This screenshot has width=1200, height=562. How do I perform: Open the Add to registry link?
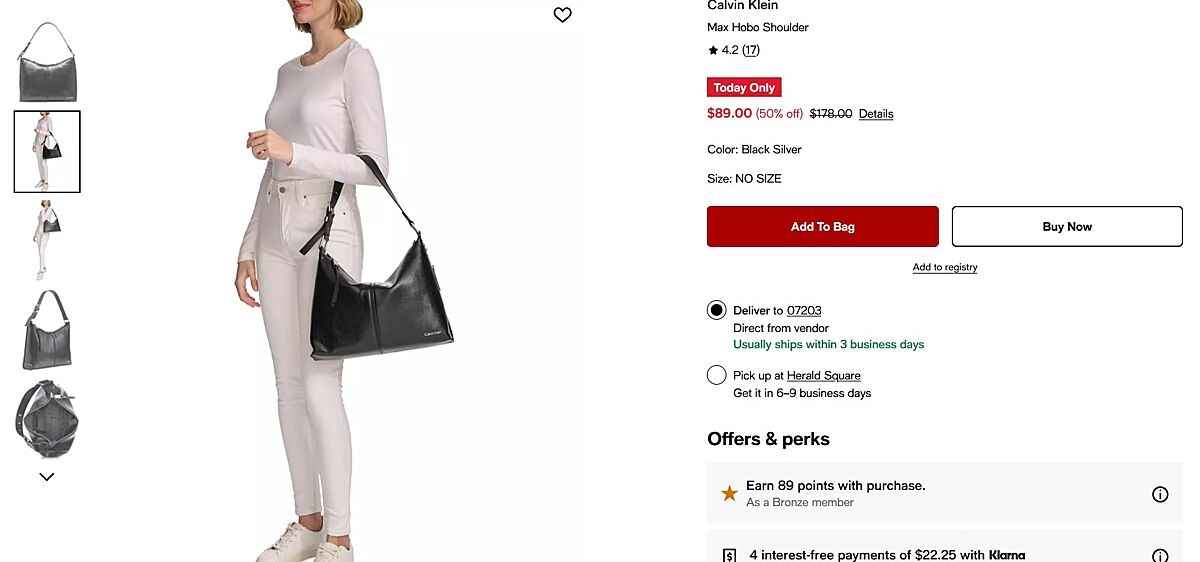(x=945, y=267)
